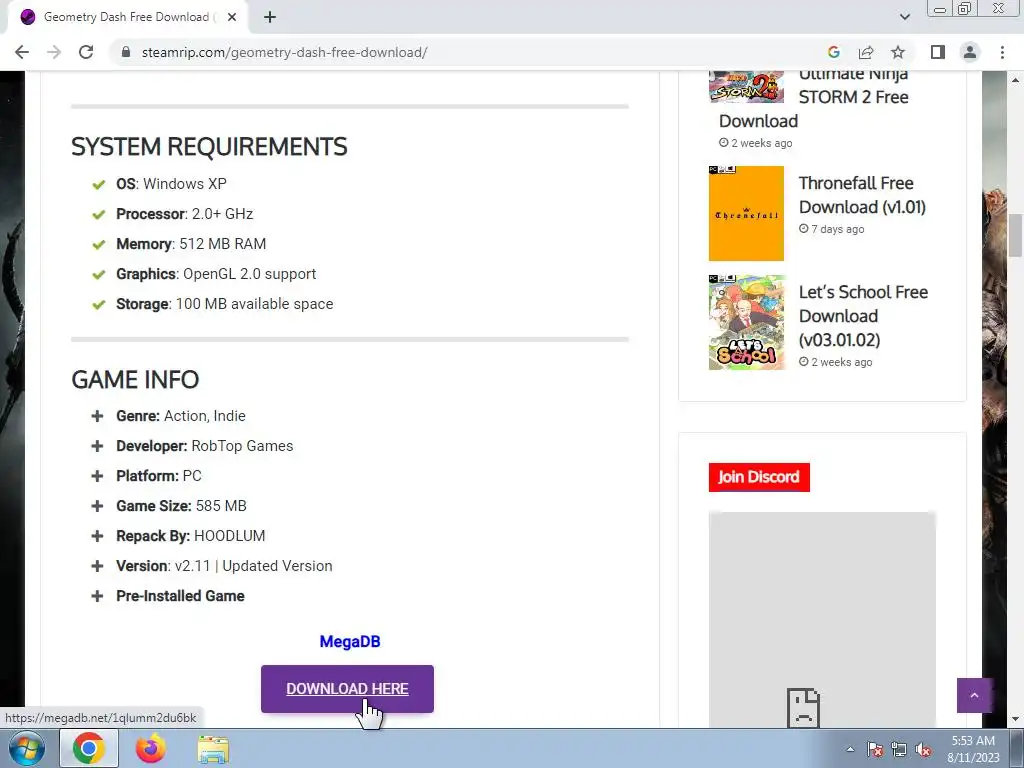Click the browser back arrow
Image resolution: width=1024 pixels, height=768 pixels.
22,52
